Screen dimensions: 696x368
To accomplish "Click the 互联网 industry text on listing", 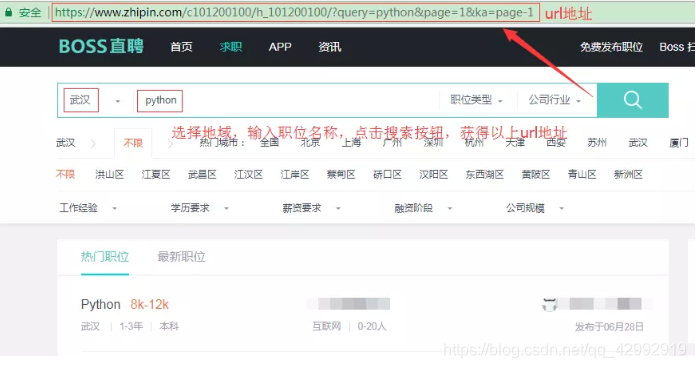I will click(327, 327).
